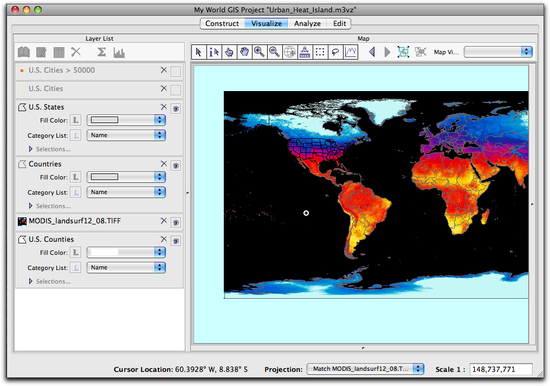Remove the MODIS_landsurf12_08.TIFF layer
This screenshot has height=386, width=550.
tap(164, 221)
